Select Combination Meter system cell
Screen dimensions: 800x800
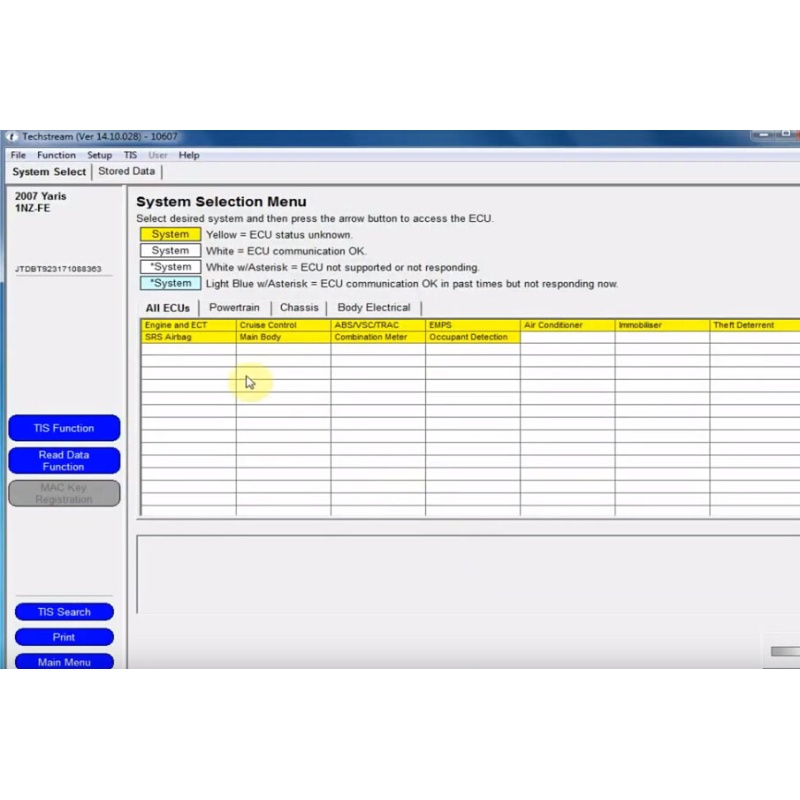(378, 337)
